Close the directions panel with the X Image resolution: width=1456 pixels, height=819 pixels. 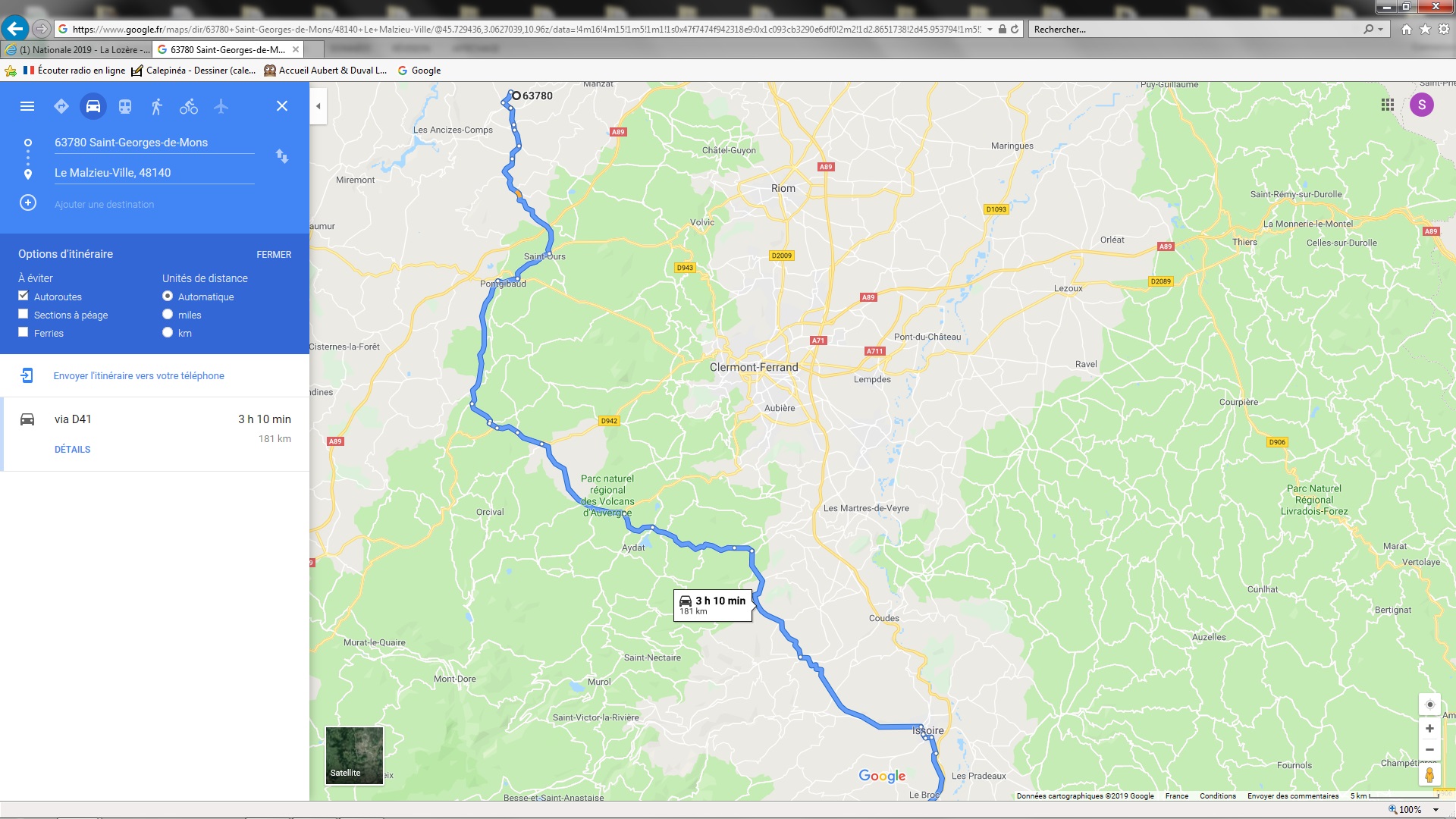(x=282, y=106)
